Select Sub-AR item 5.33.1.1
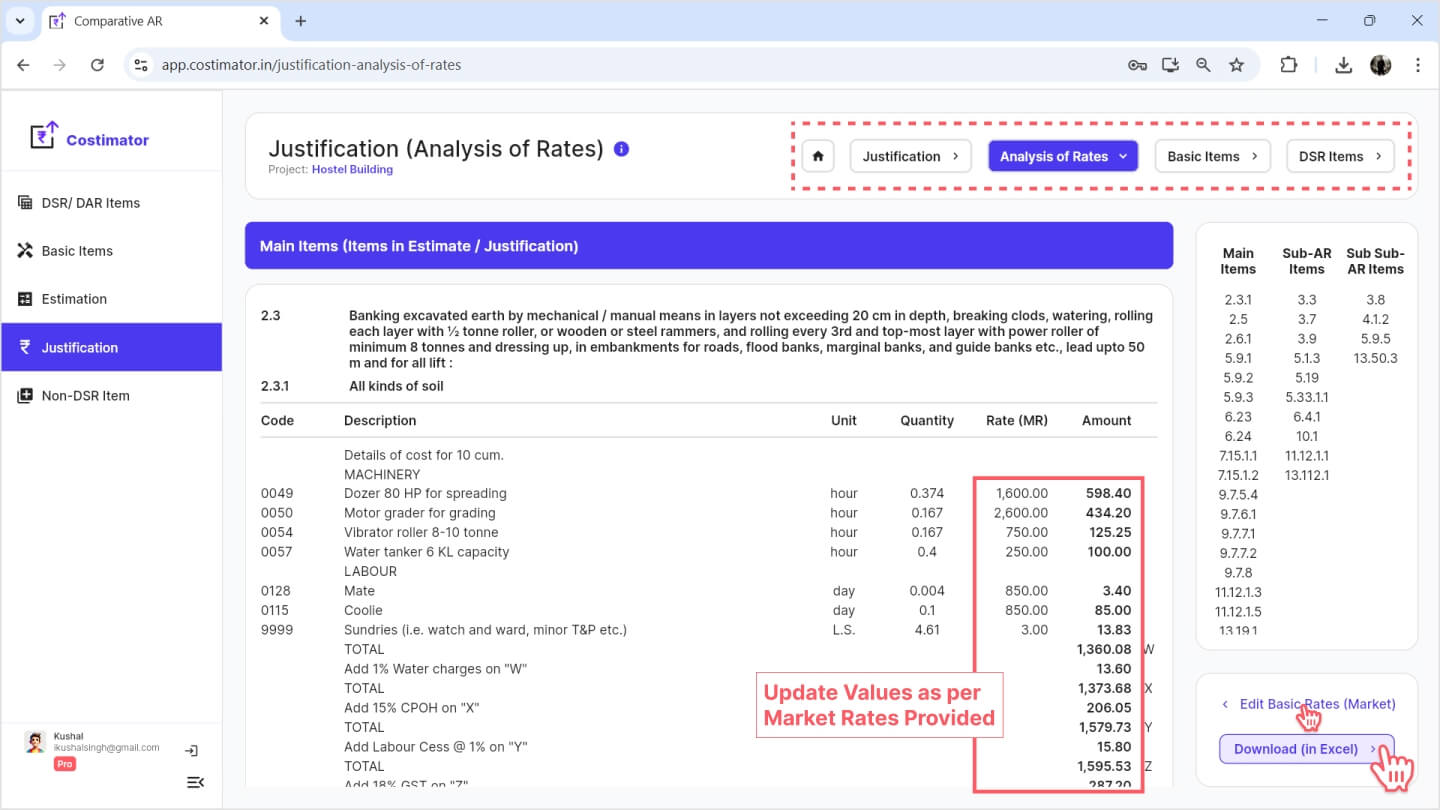 (x=1306, y=397)
